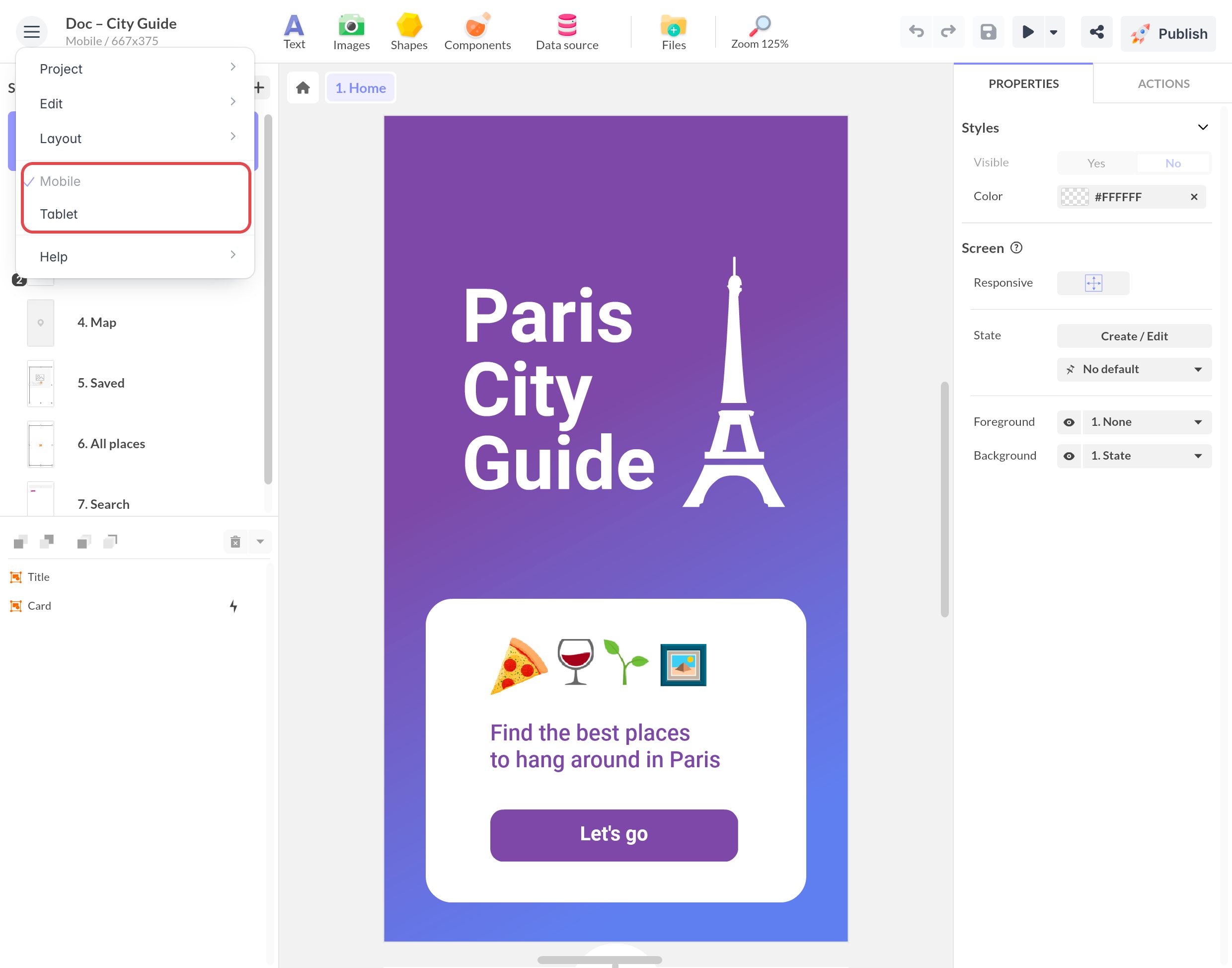The width and height of the screenshot is (1232, 968).
Task: Expand the Layout submenu
Action: click(136, 138)
